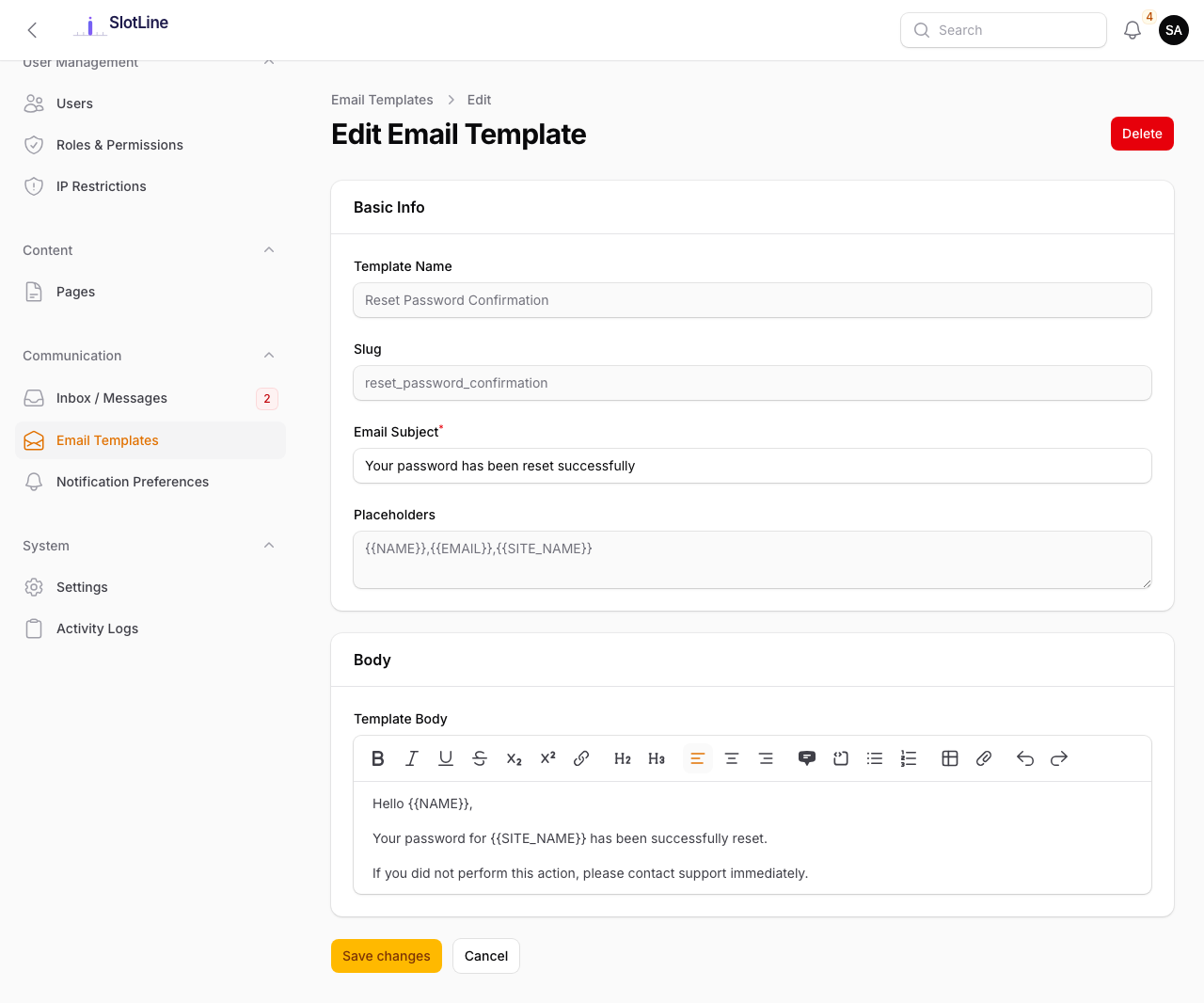Click the Inbox unread count badge 2
This screenshot has width=1204, height=1003.
click(267, 399)
